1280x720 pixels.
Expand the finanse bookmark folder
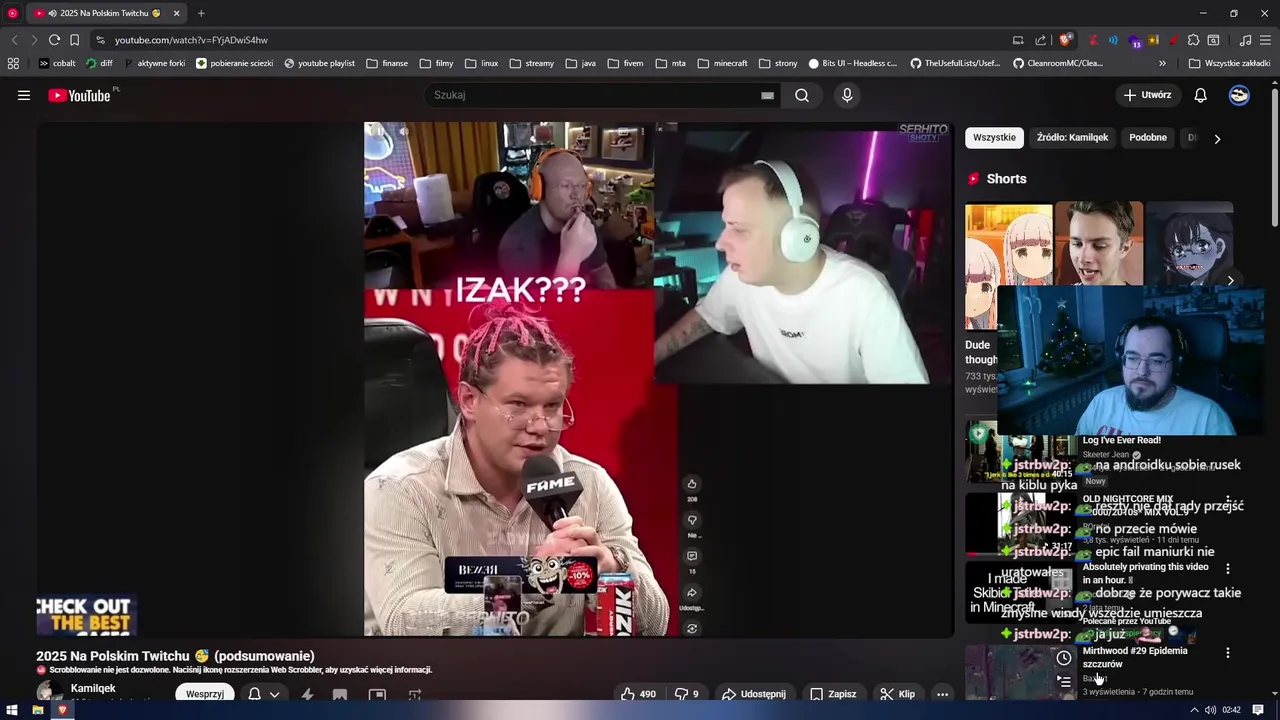387,63
